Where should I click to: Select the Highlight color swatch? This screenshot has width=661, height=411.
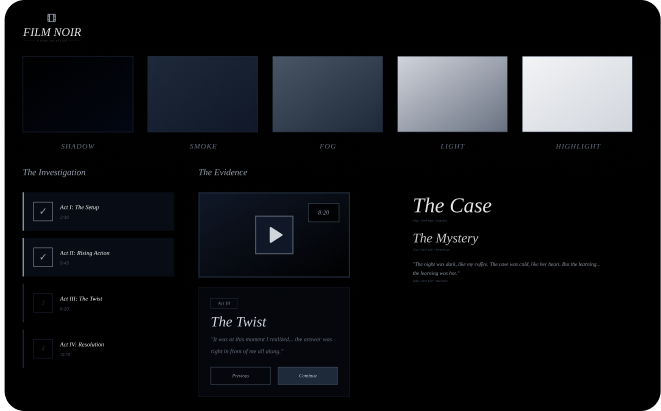point(577,94)
